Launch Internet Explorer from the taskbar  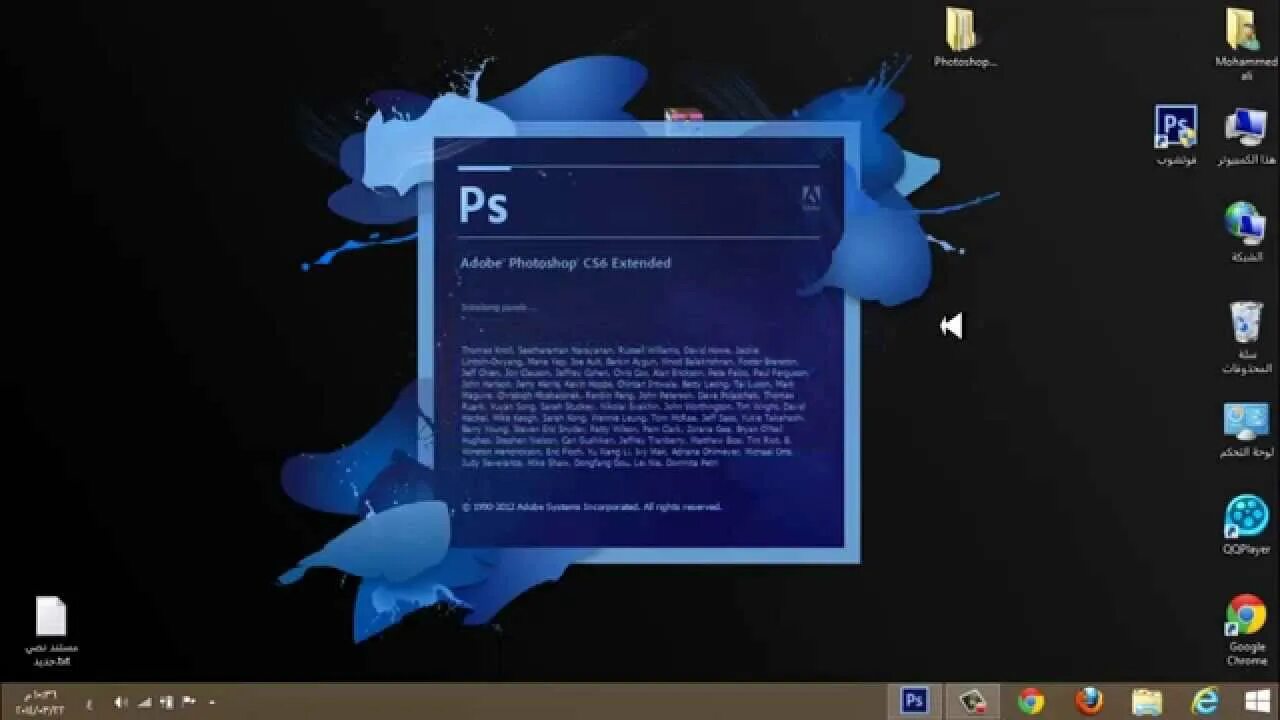coord(1204,700)
